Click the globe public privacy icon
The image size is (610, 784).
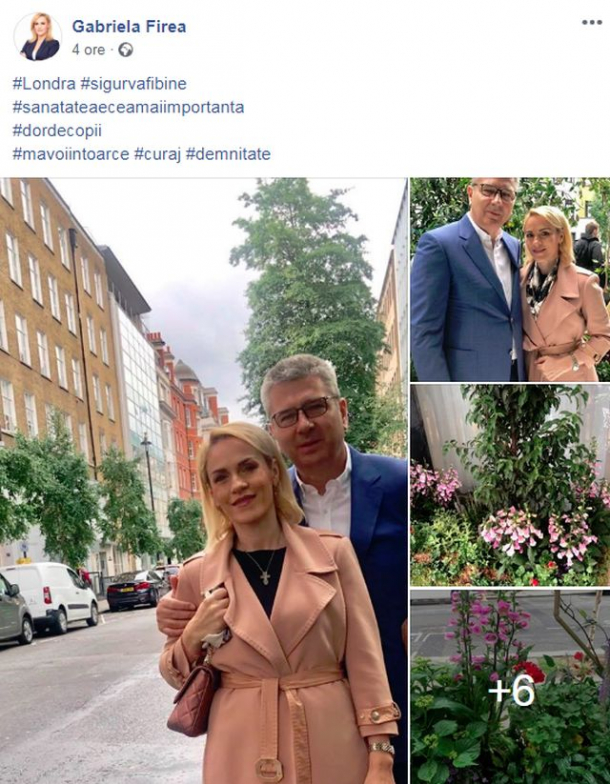coord(126,50)
